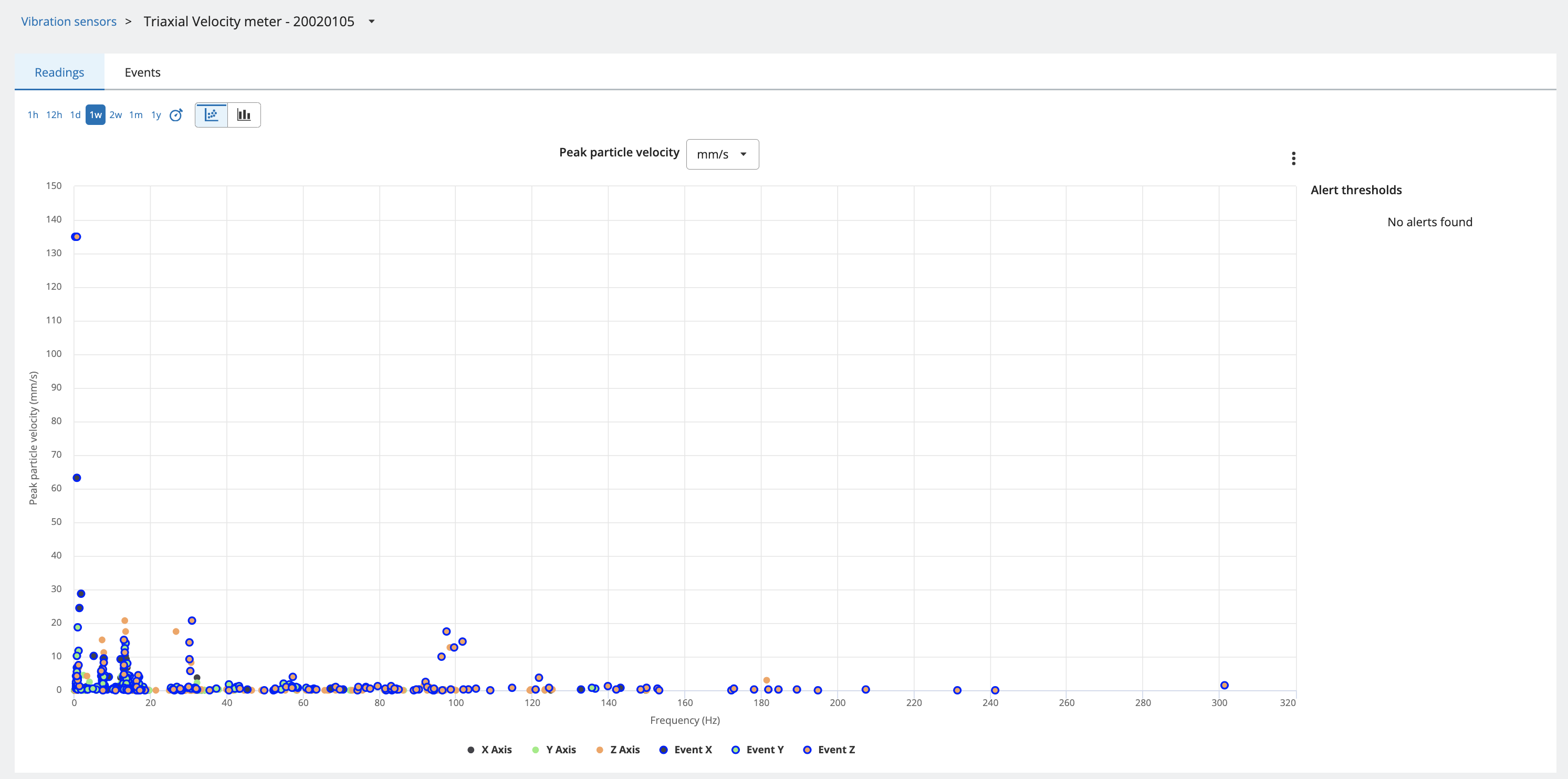This screenshot has width=1568, height=779.
Task: Open the Events tab
Action: [142, 72]
